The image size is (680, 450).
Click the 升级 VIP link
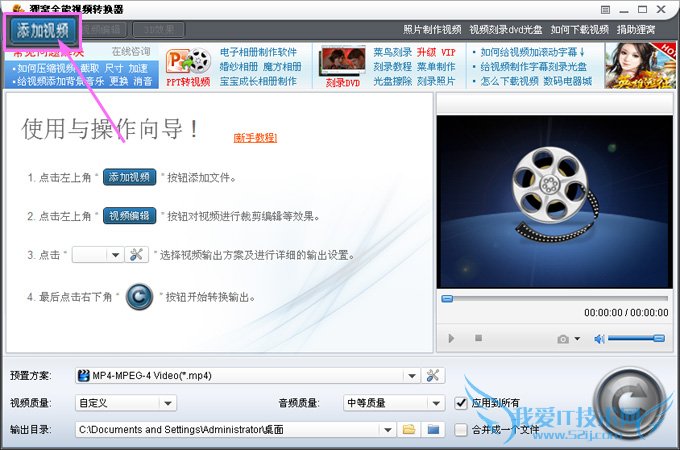click(x=436, y=52)
